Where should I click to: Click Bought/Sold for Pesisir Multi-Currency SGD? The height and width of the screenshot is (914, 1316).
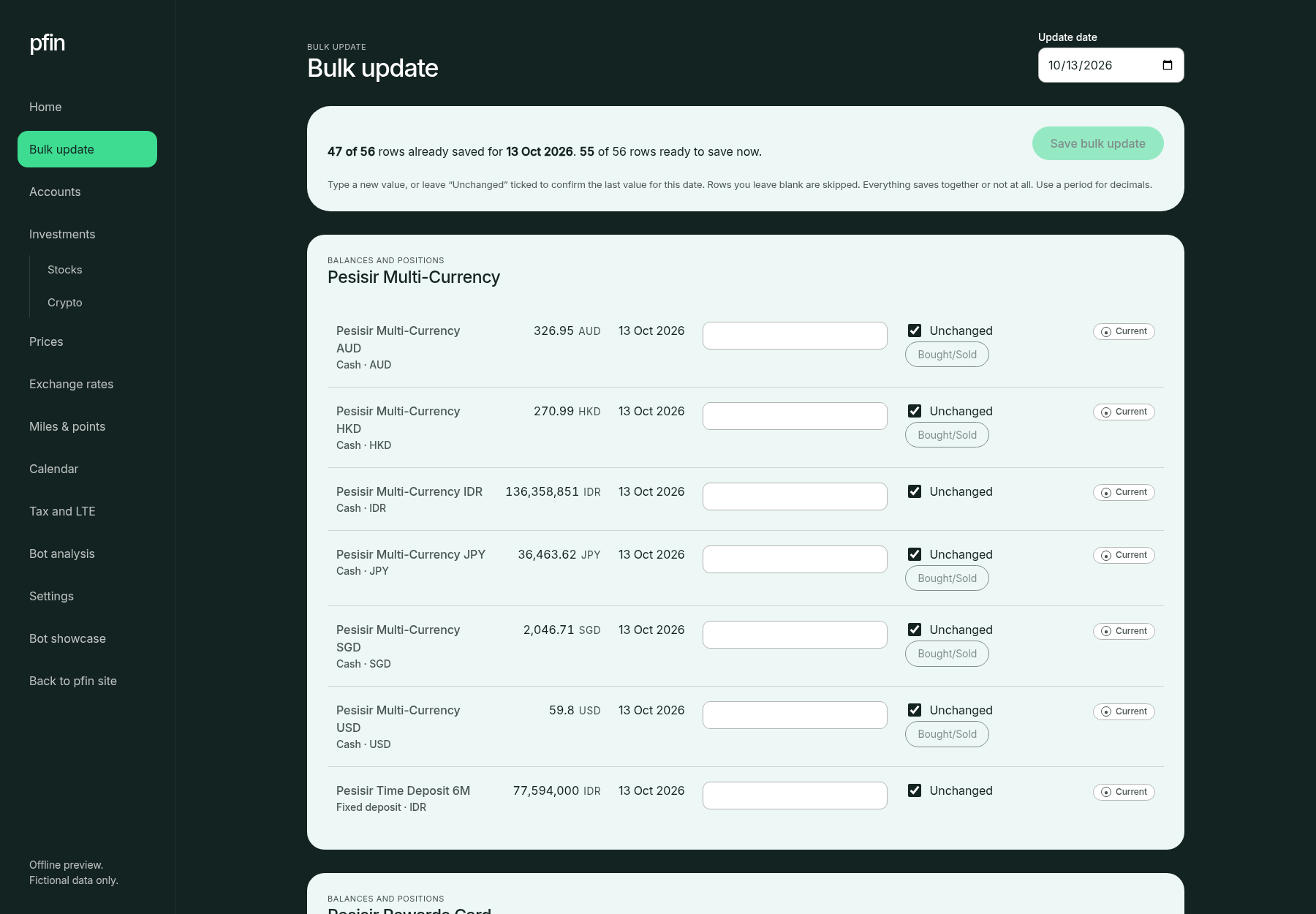[x=947, y=654]
